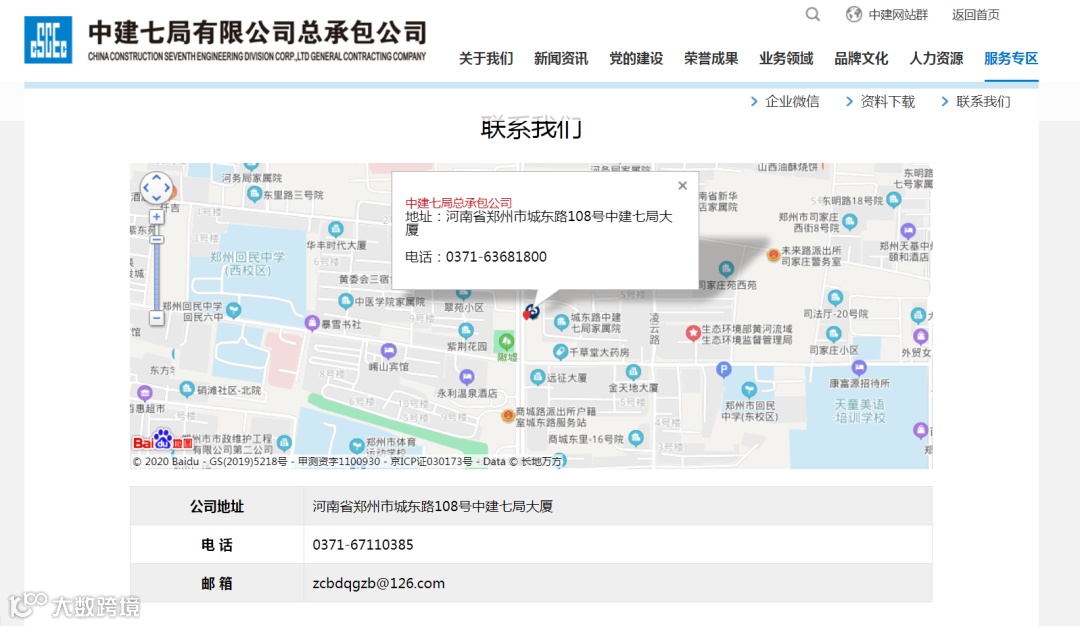Image resolution: width=1080 pixels, height=626 pixels.
Task: Close the map info popup
Action: (x=683, y=186)
